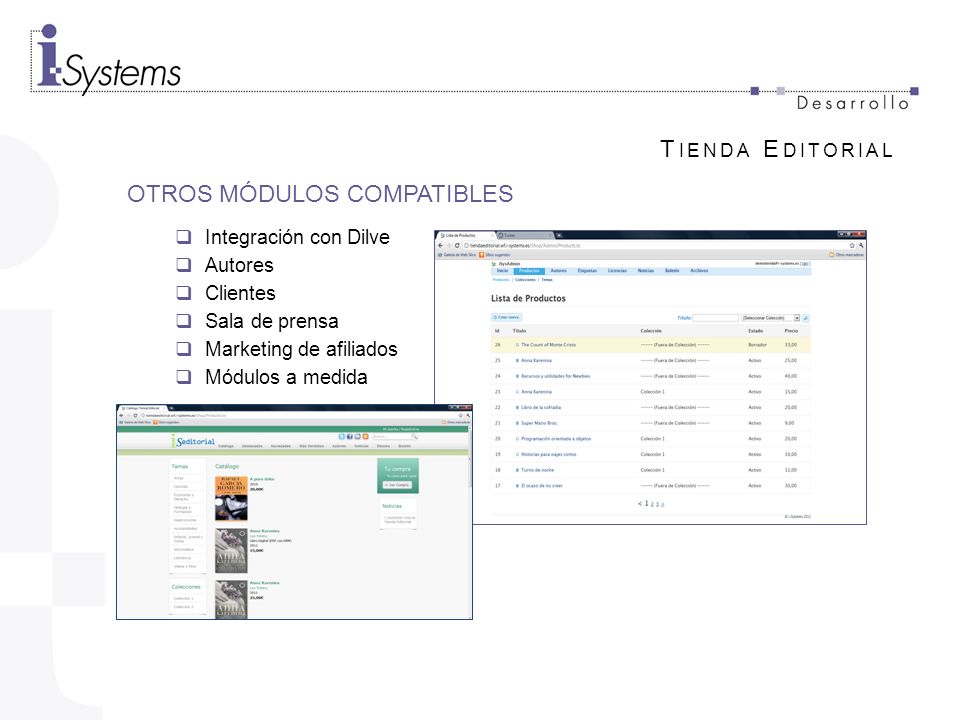Image resolution: width=960 pixels, height=720 pixels.
Task: Click Sitios sugeridos bookmark in admin browser
Action: click(494, 255)
